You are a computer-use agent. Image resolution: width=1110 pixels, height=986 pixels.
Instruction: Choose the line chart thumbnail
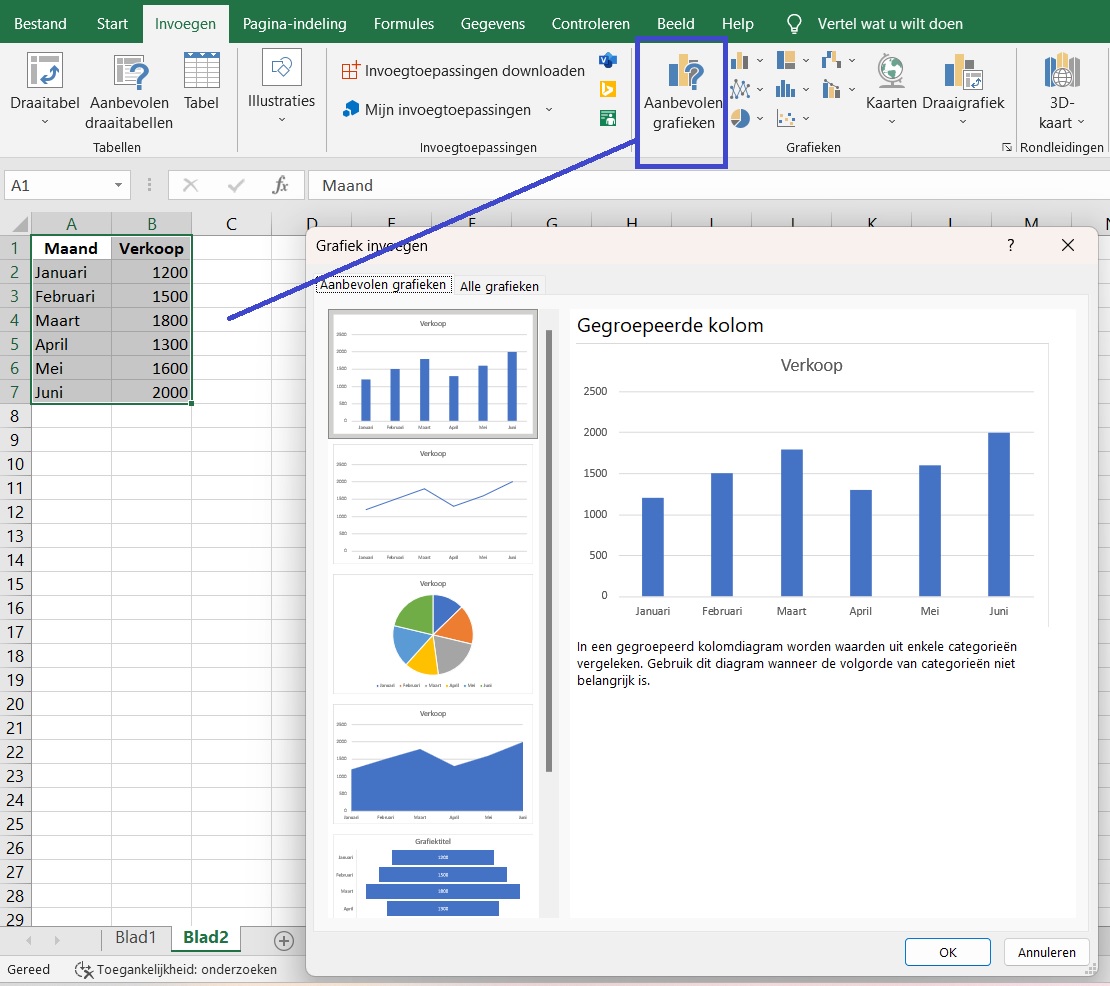click(x=432, y=504)
